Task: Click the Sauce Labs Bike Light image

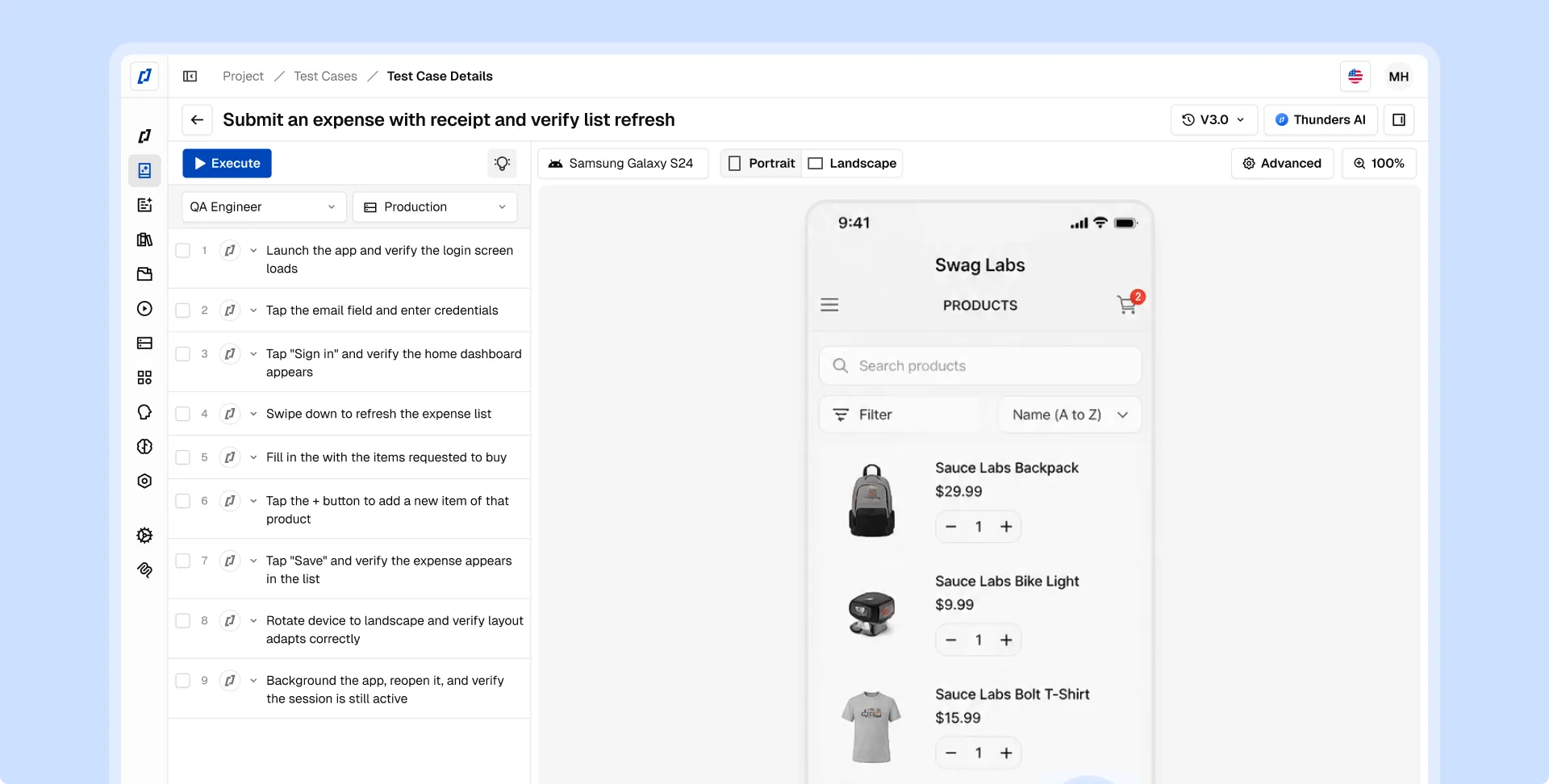Action: pos(871,614)
